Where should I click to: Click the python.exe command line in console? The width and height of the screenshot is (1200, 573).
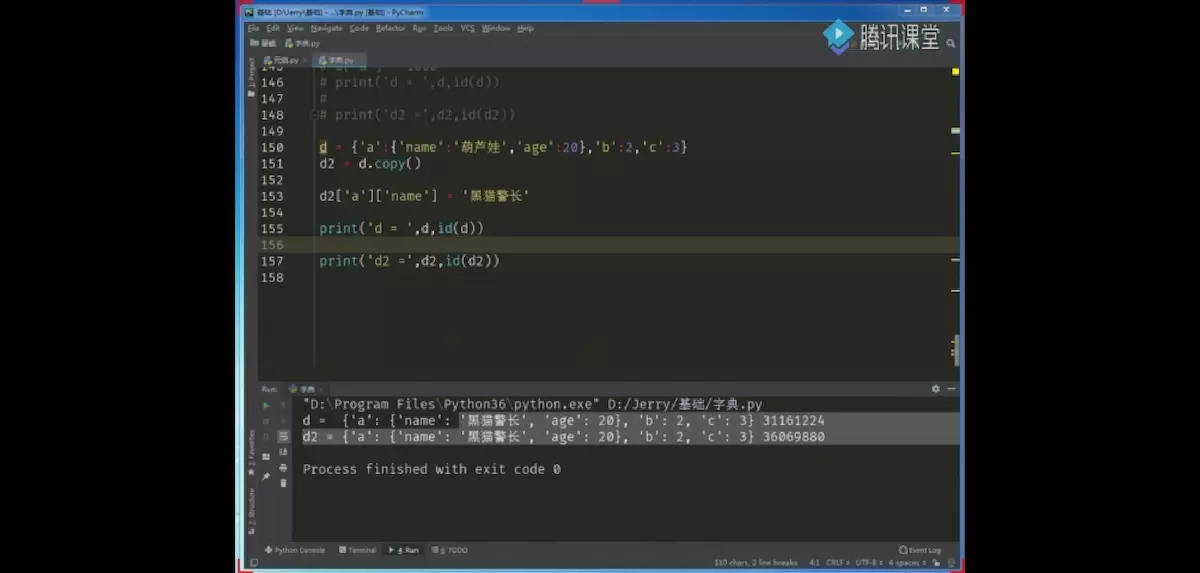(532, 405)
